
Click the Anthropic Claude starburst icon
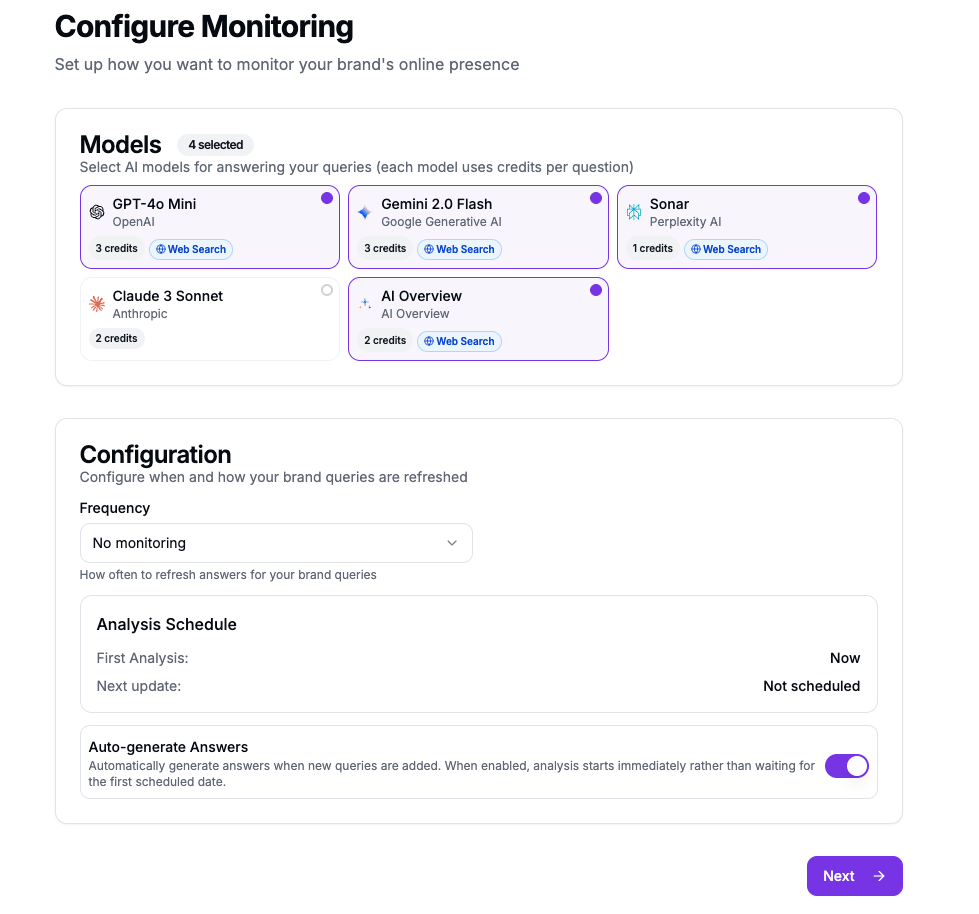pyautogui.click(x=97, y=304)
